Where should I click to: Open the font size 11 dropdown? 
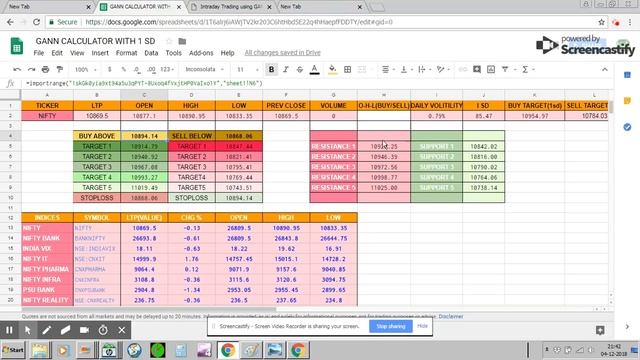(247, 70)
